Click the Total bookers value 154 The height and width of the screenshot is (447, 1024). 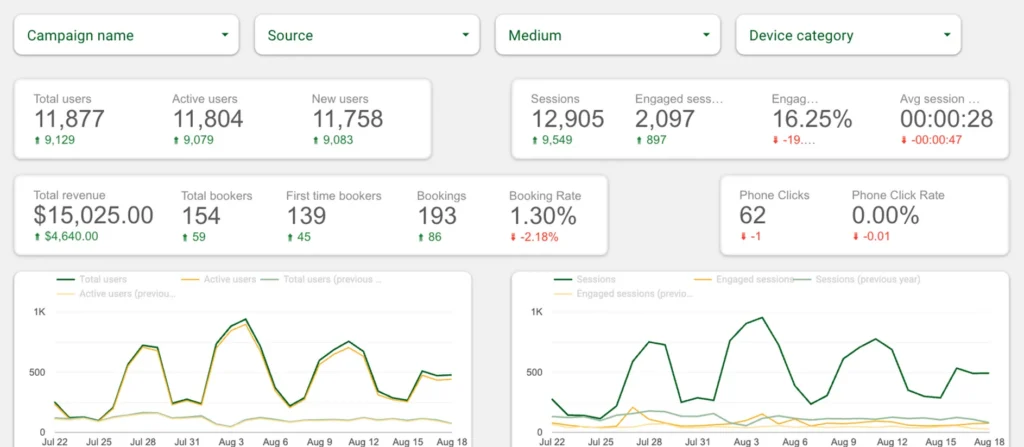(x=201, y=215)
